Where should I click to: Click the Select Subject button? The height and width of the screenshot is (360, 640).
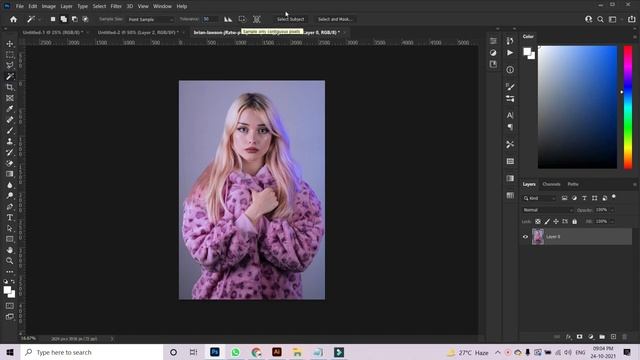pyautogui.click(x=290, y=19)
